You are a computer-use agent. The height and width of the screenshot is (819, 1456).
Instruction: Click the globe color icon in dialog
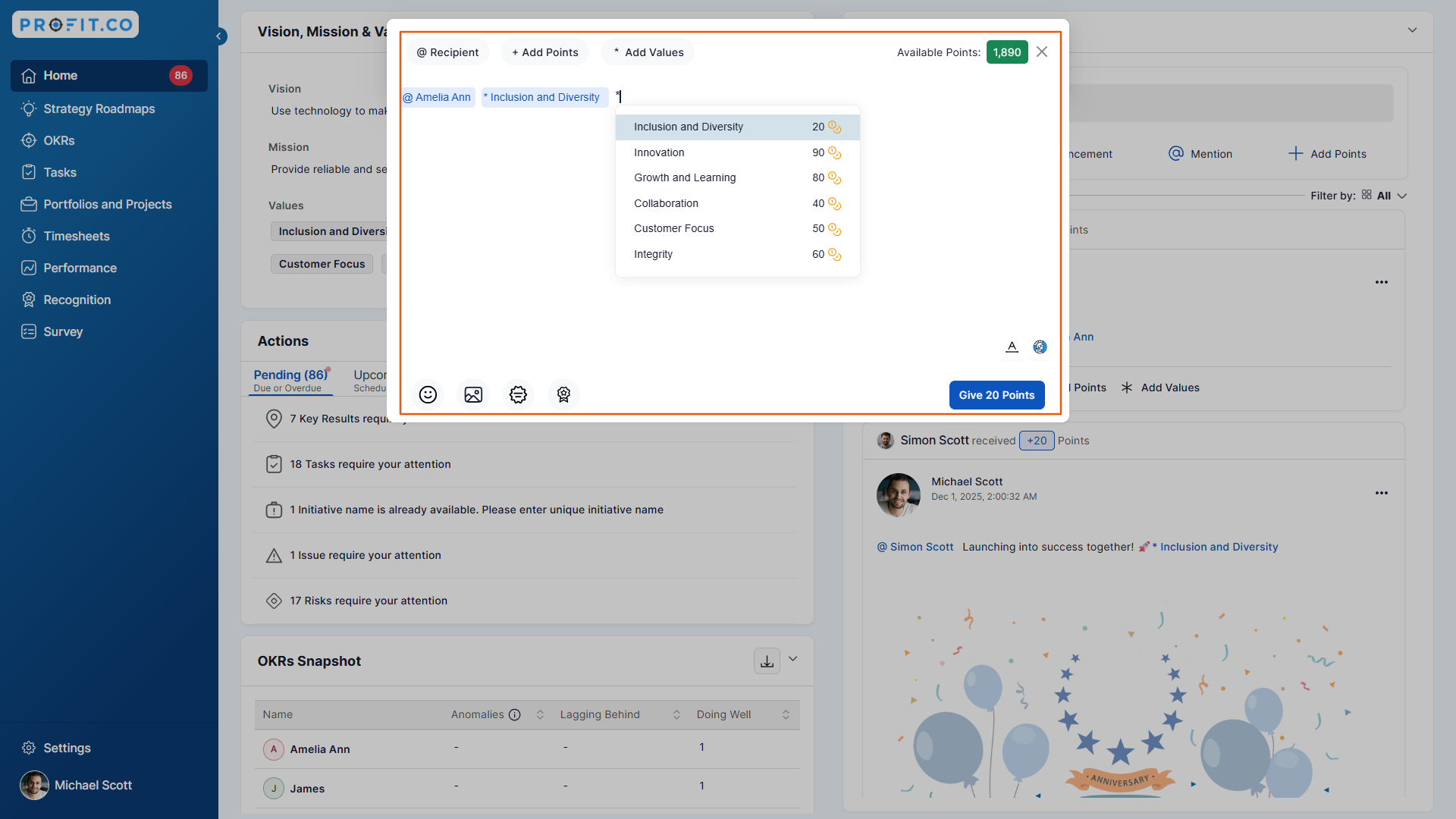tap(1040, 347)
